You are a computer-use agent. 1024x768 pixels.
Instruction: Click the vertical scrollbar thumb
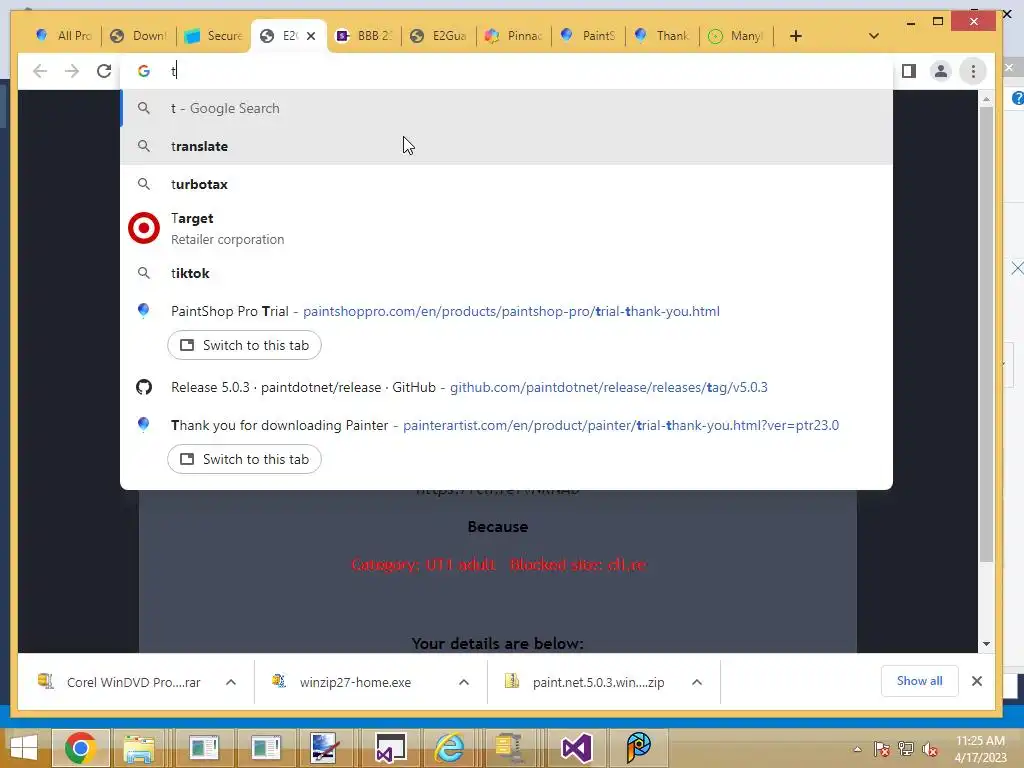click(x=986, y=333)
